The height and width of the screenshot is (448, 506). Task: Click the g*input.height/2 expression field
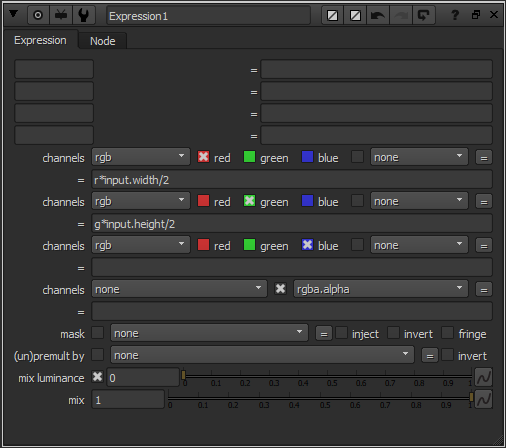292,223
